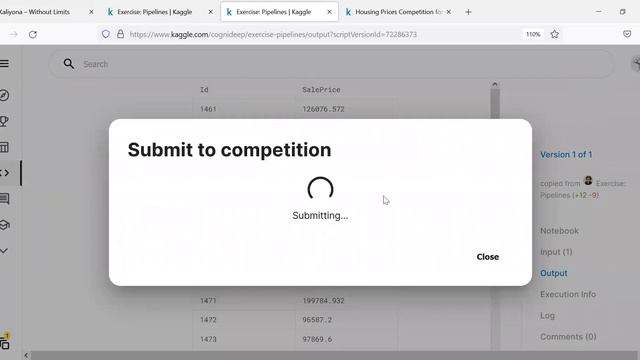Click the output table scroll up arrow
Viewport: 640px width, 360px height.
coord(495,84)
